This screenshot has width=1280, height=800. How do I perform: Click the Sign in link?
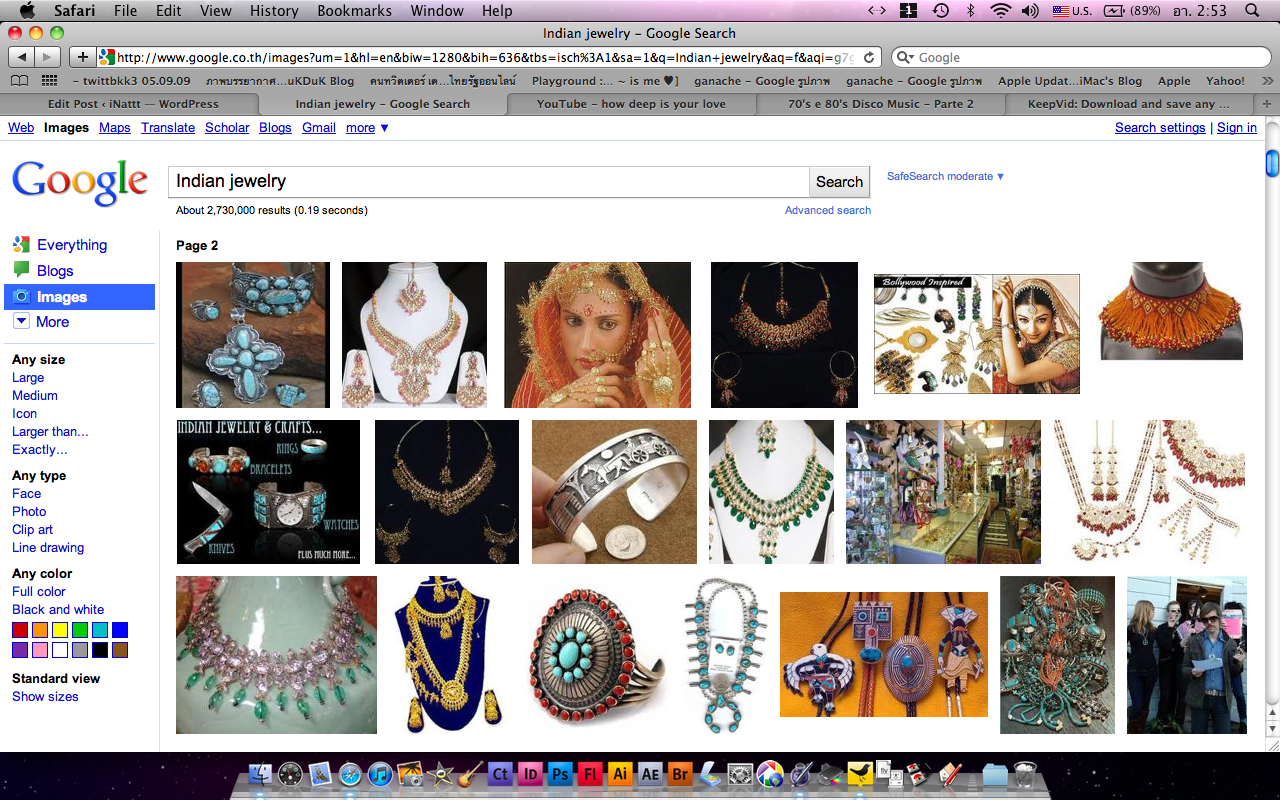coord(1237,128)
